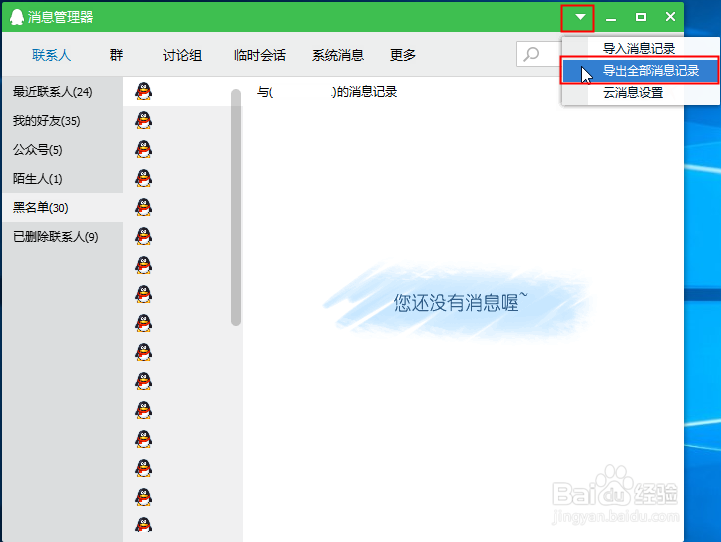Select 已删除联系人(9) category
Viewport: 721px width, 542px height.
click(x=63, y=236)
